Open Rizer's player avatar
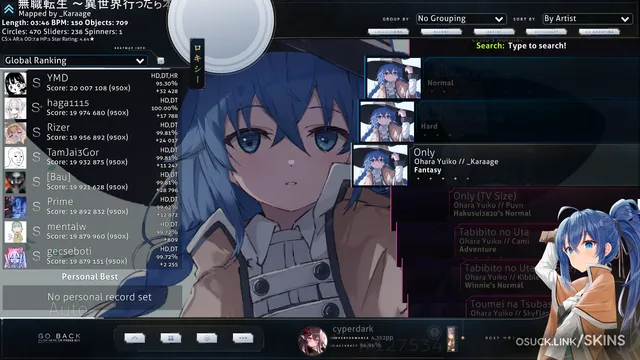The width and height of the screenshot is (640, 360). coord(16,133)
